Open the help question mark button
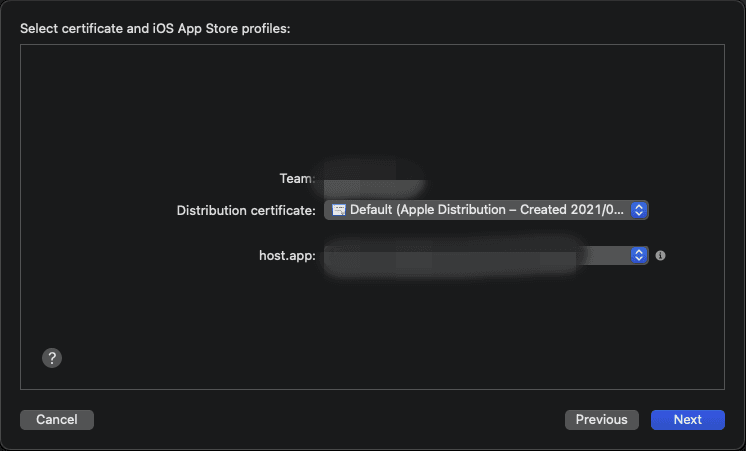This screenshot has height=451, width=746. click(52, 358)
